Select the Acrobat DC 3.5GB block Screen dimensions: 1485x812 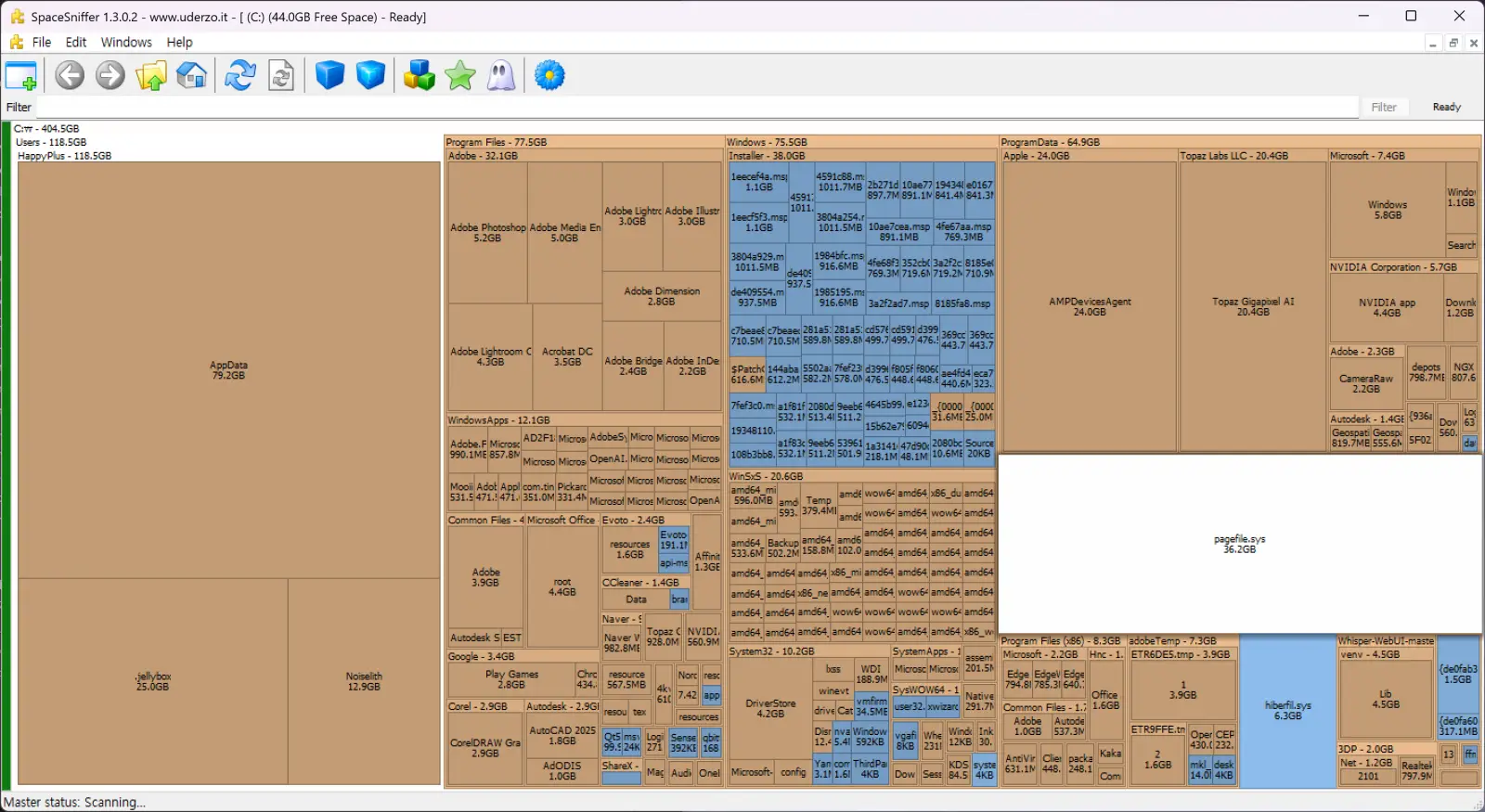[x=567, y=356]
